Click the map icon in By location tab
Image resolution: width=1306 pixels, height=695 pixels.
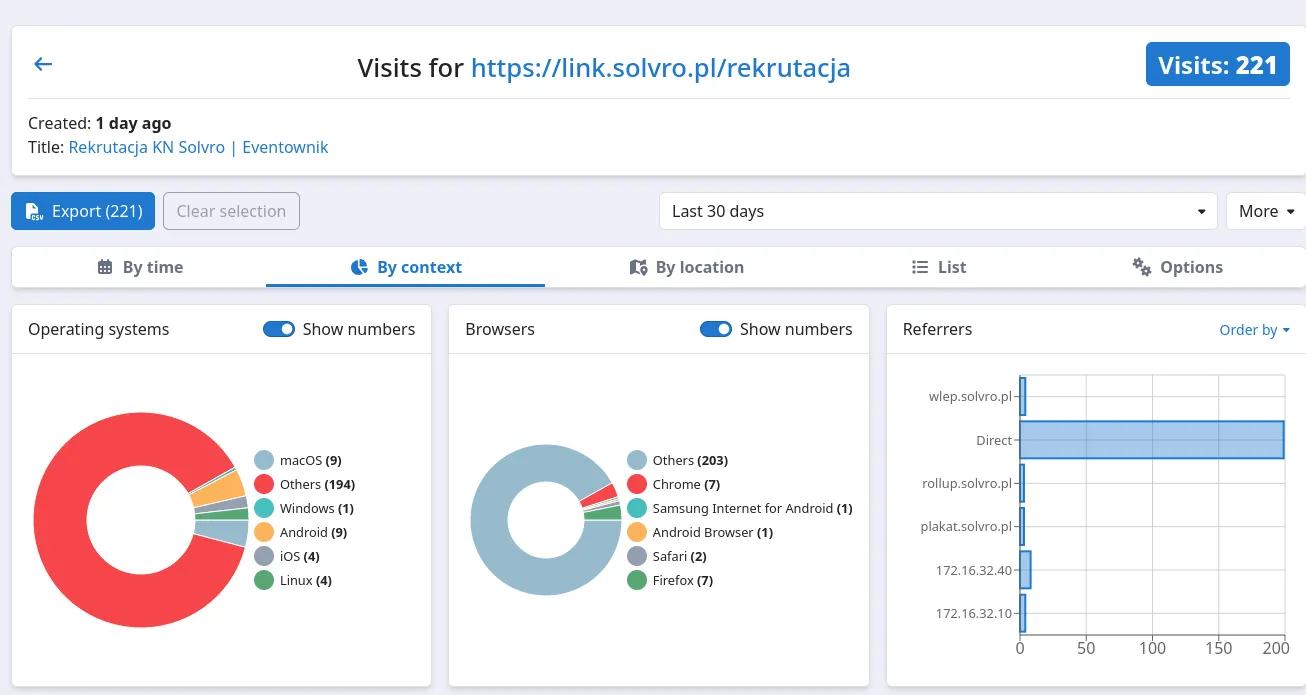(638, 267)
